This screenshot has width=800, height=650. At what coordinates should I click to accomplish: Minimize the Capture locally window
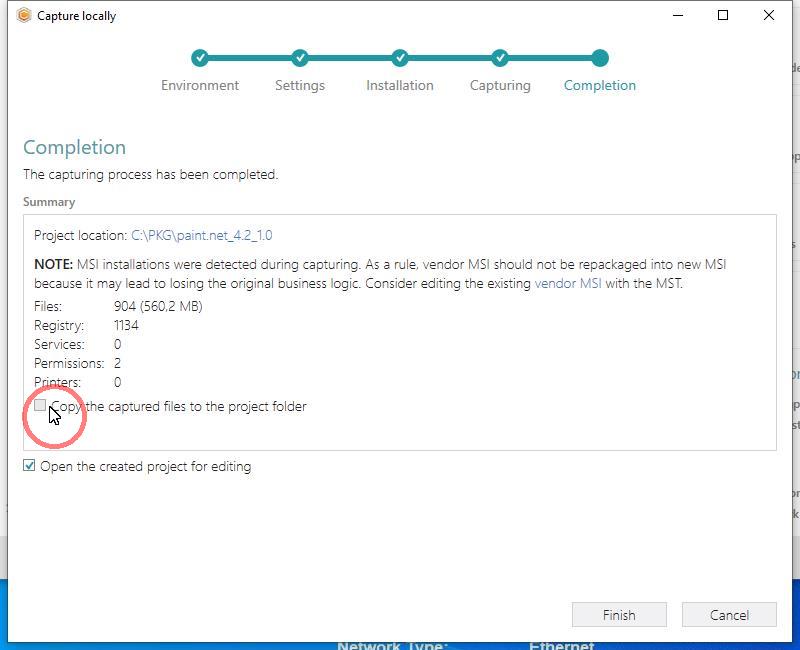677,16
